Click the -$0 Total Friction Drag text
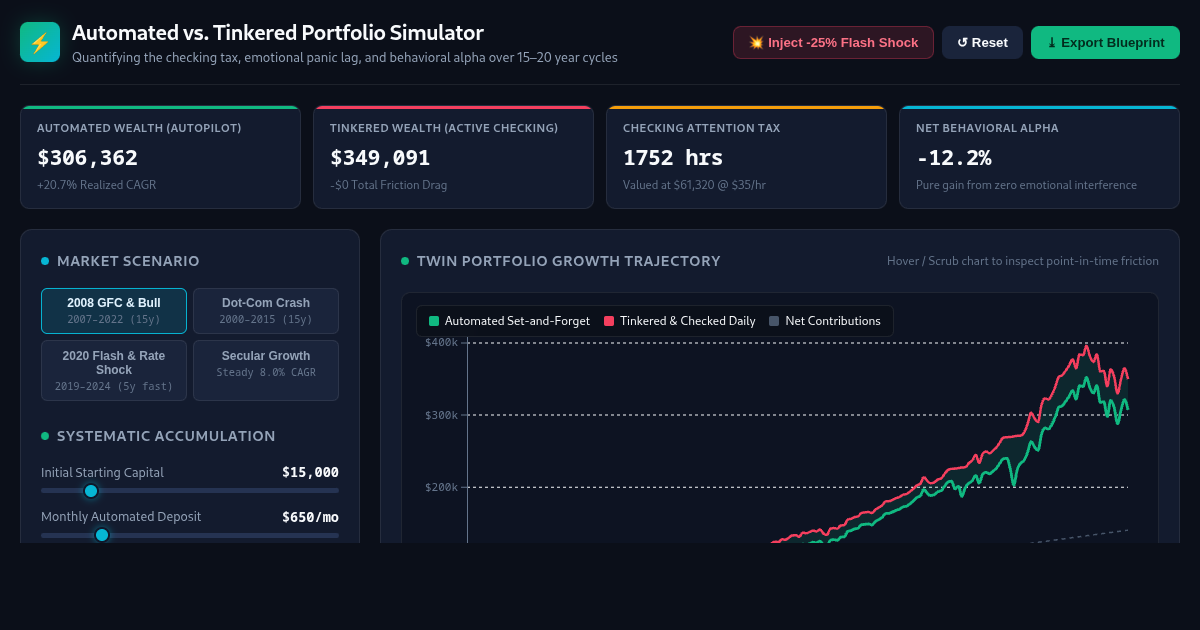The image size is (1200, 630). pos(388,185)
